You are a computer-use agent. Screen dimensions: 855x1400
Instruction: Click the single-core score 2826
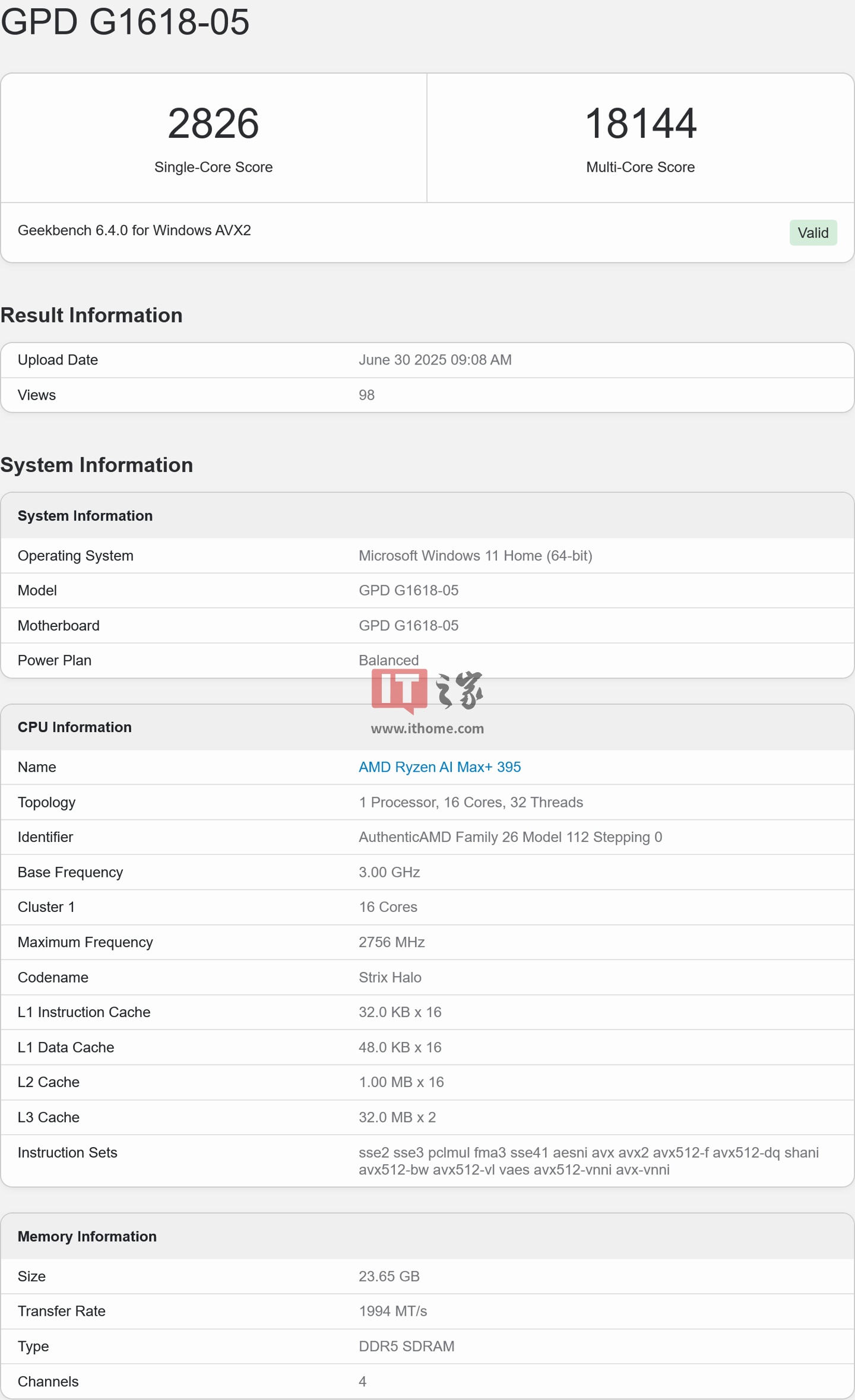tap(213, 123)
